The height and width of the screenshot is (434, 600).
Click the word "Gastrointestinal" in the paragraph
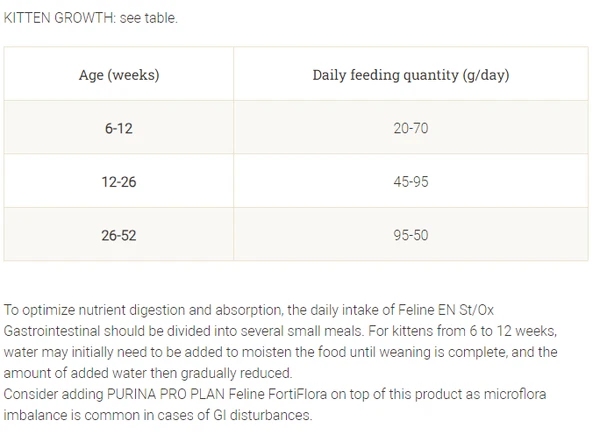point(50,329)
